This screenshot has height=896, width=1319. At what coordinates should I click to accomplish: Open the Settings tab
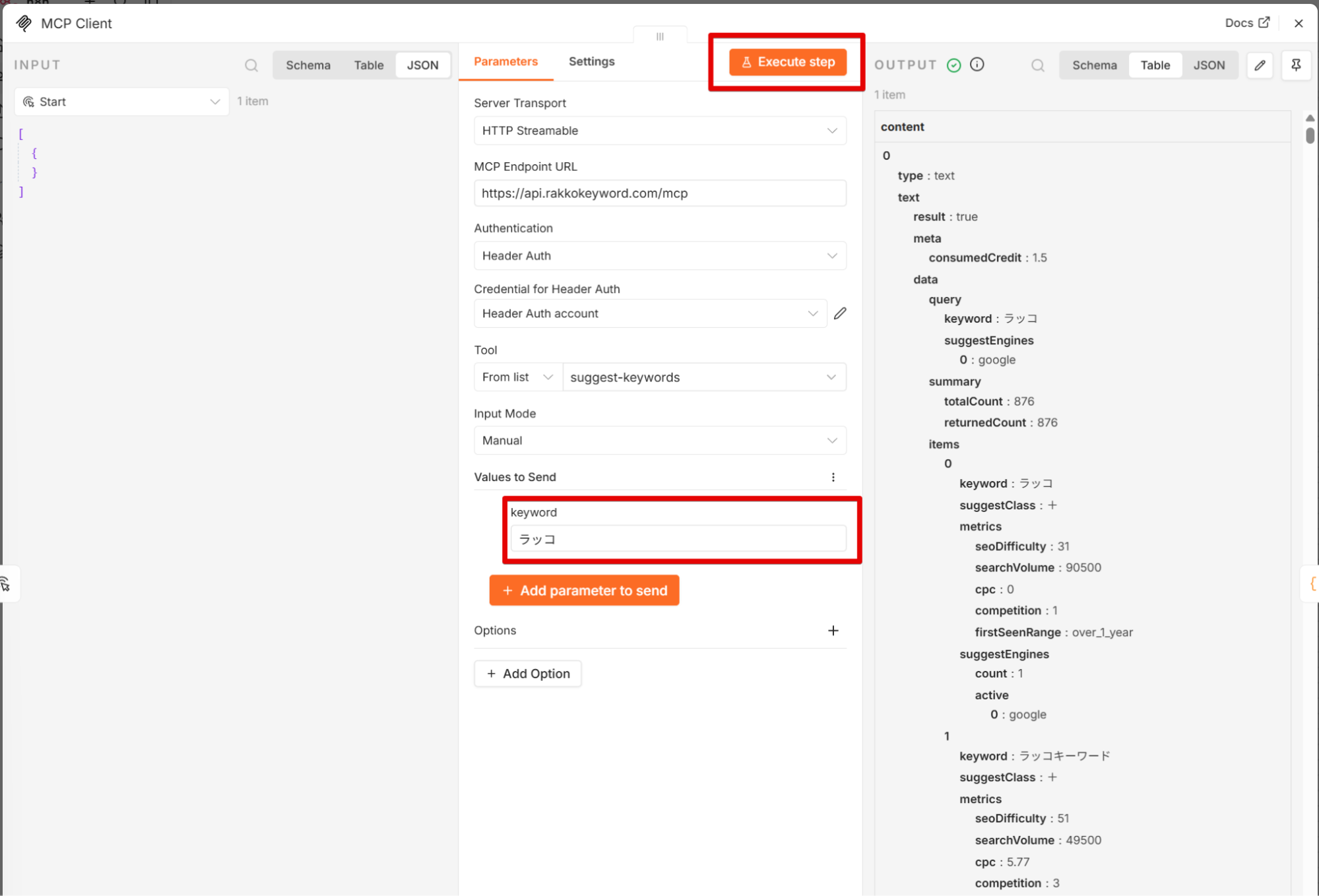pos(592,61)
